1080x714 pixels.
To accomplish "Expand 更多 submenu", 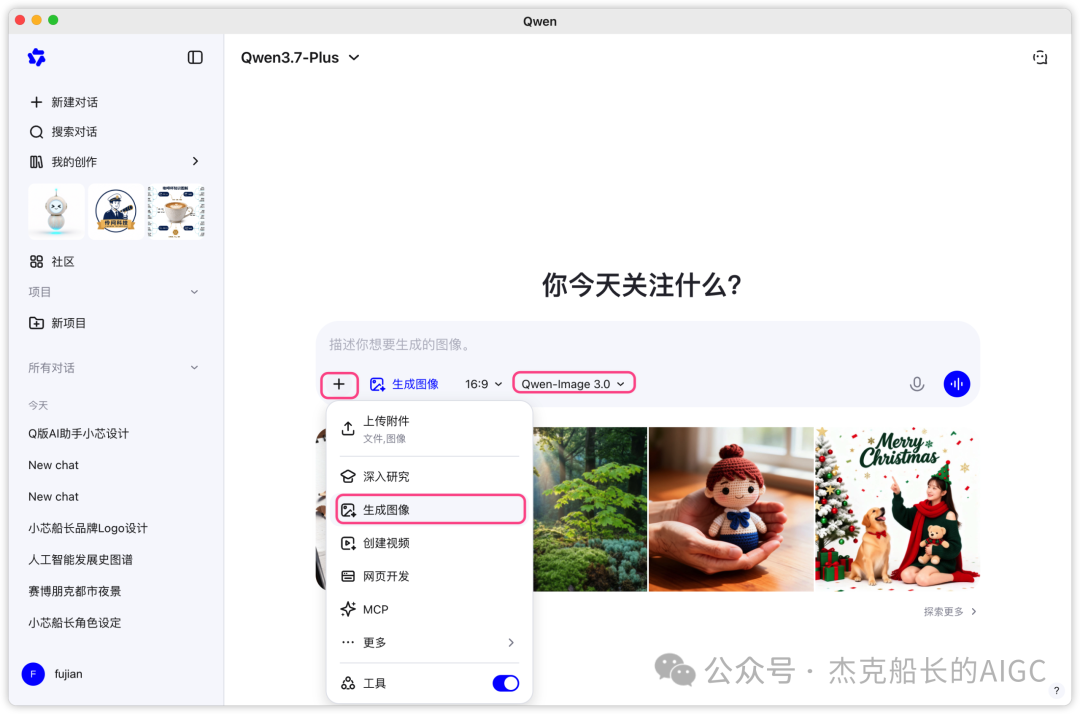I will [x=430, y=642].
